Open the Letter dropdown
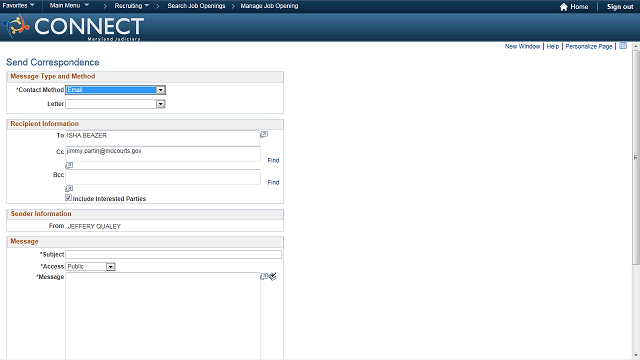The width and height of the screenshot is (640, 360). (x=116, y=104)
